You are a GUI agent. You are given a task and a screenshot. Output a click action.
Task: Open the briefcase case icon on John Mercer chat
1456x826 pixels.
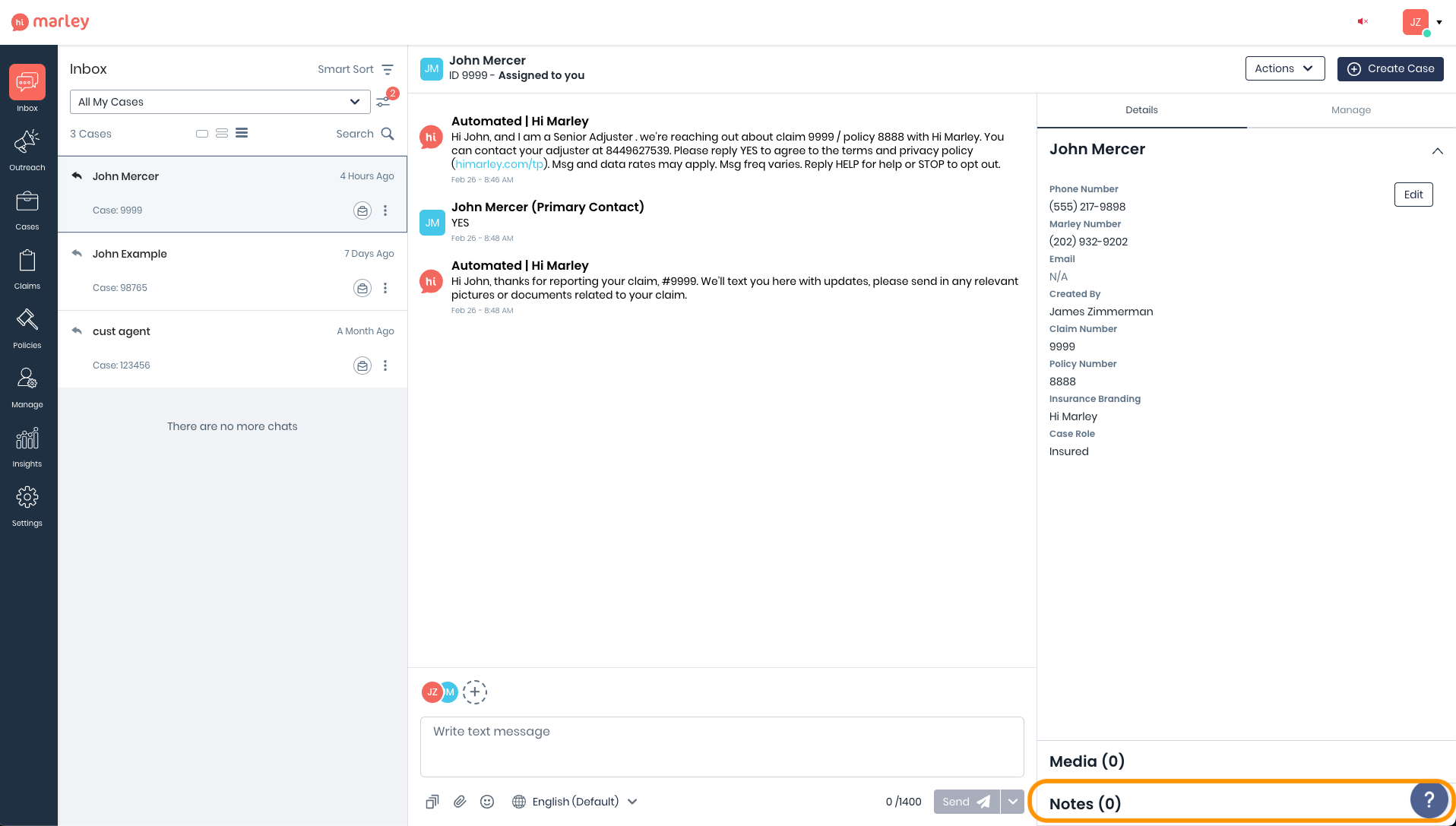[x=362, y=210]
